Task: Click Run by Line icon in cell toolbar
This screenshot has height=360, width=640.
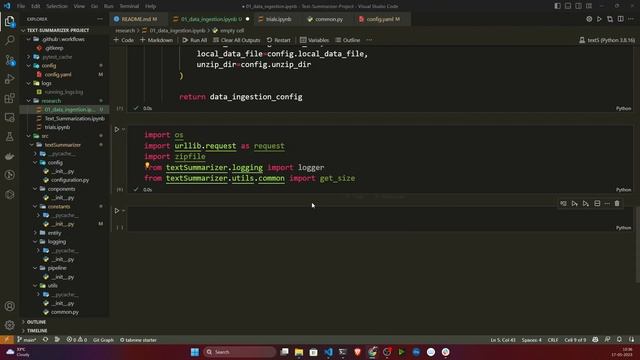Action: [563, 203]
